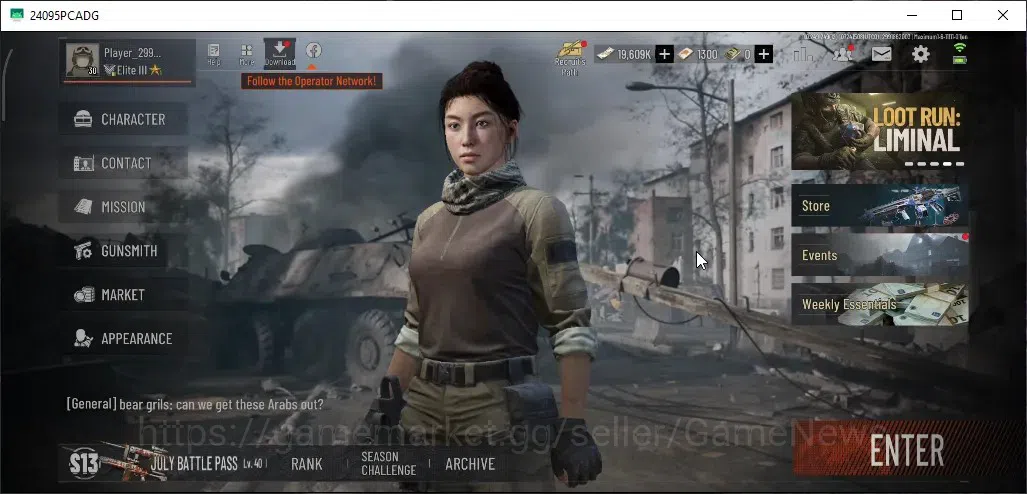Open the leaderboard bar chart icon
The height and width of the screenshot is (494, 1027).
click(803, 54)
